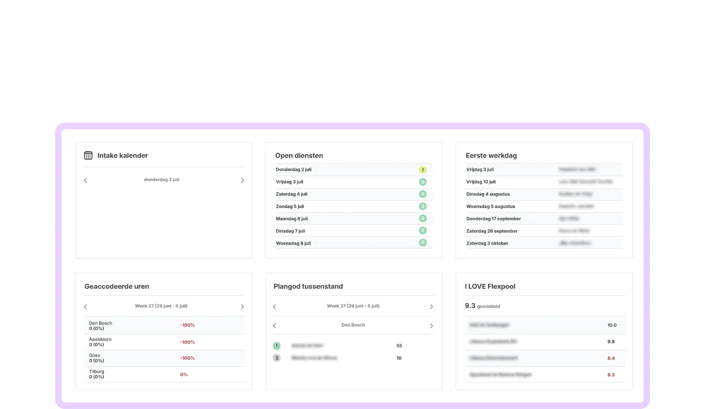The image size is (705, 409).
Task: Go to previous day in Intake kalender
Action: coord(85,180)
